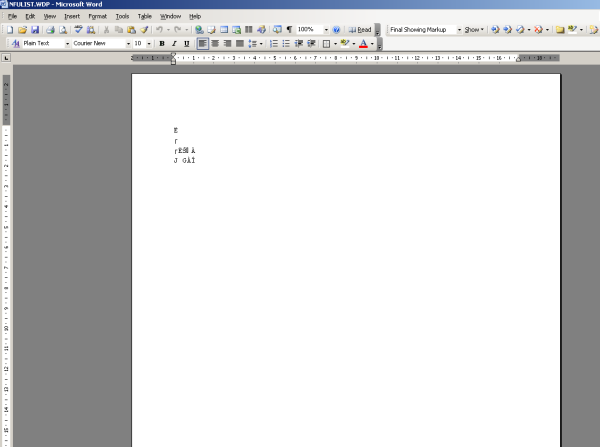Toggle italic formatting

tap(174, 44)
